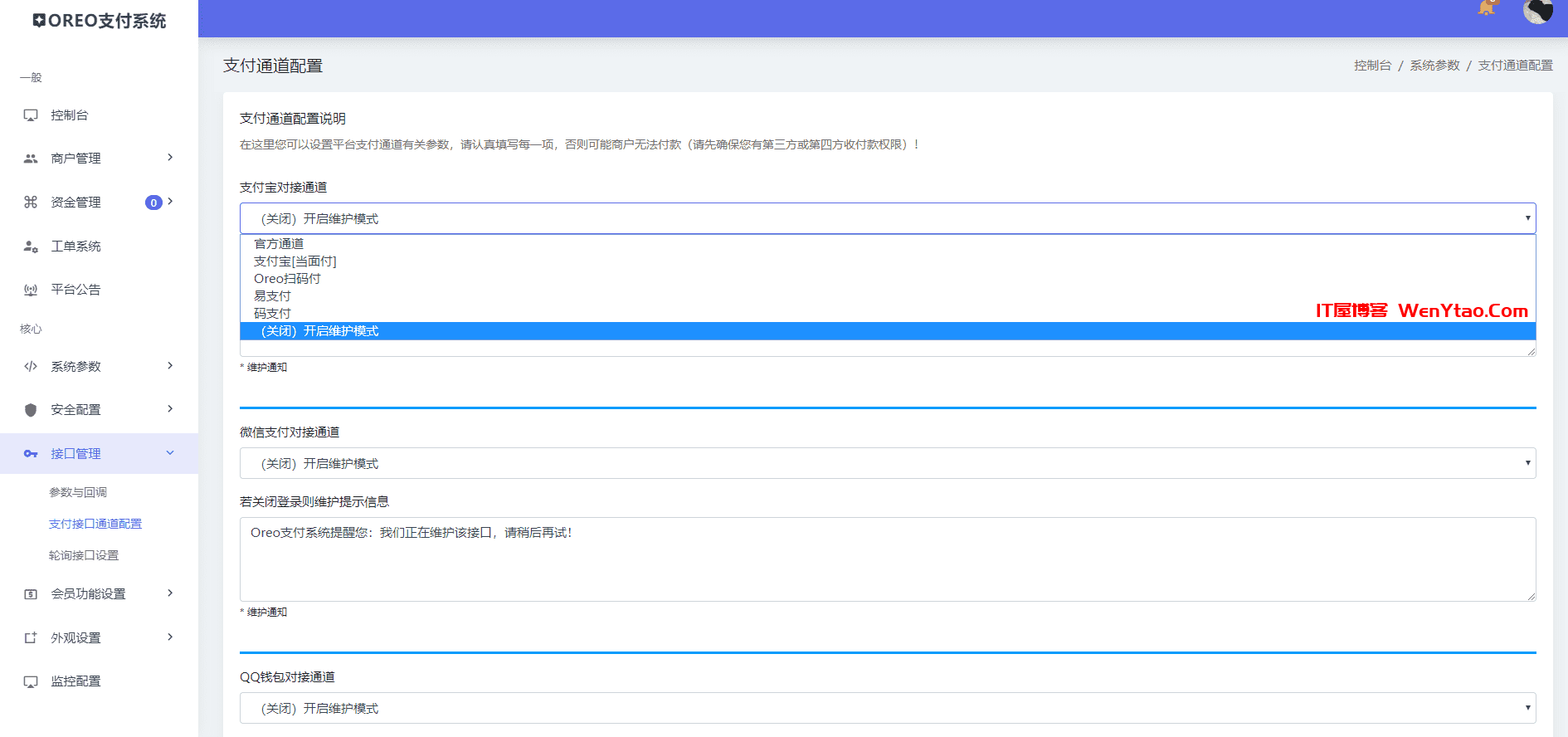1568x737 pixels.
Task: Go to 支付接口通道配置 submenu item
Action: click(x=95, y=524)
